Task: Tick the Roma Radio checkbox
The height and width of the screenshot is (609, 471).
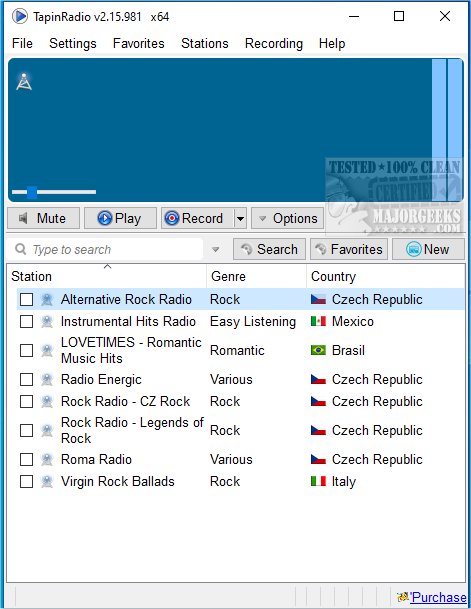Action: point(26,459)
